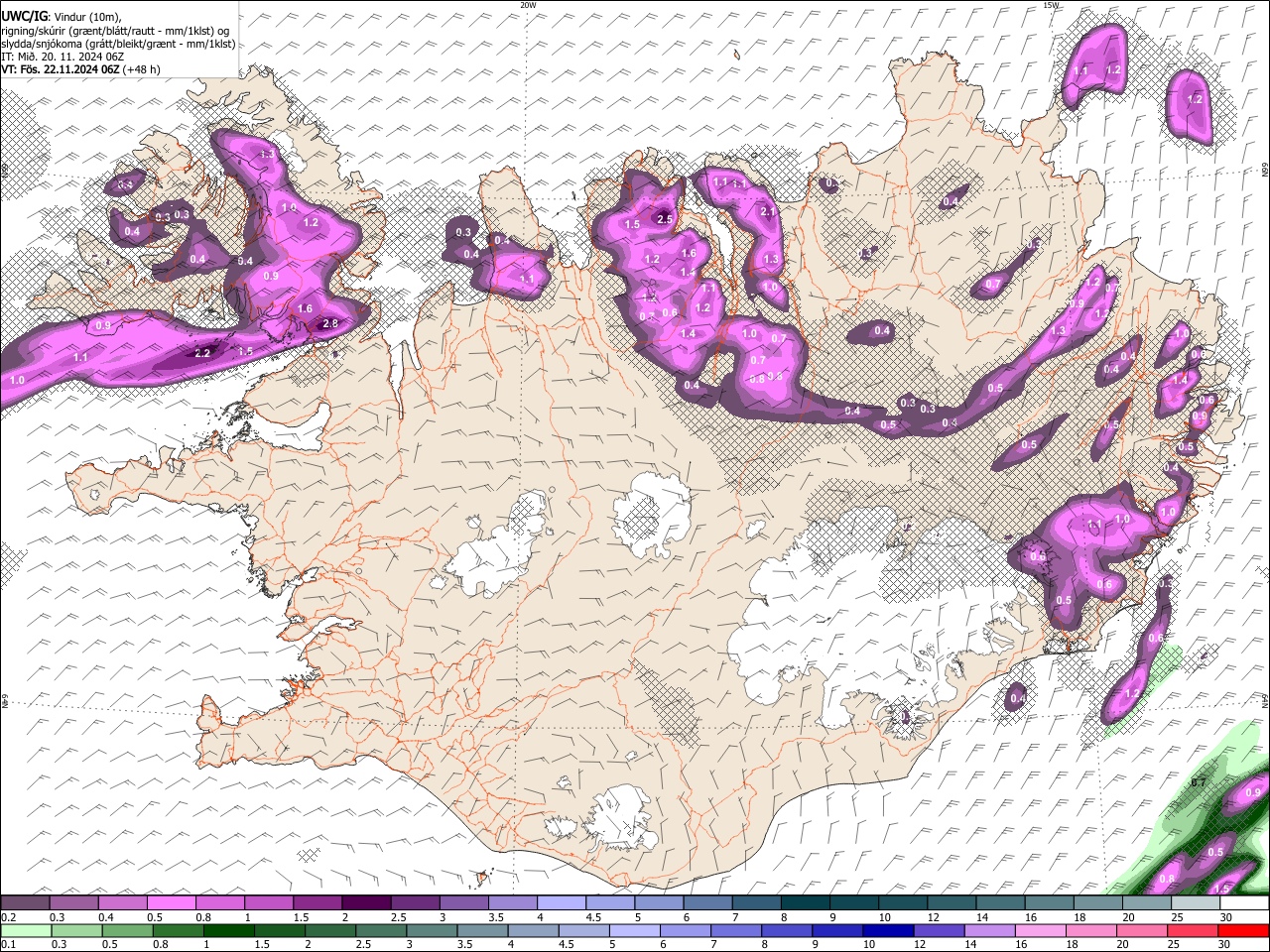Select the lower legend red swatch between 25 and 30
1270x952 pixels.
(1194, 931)
